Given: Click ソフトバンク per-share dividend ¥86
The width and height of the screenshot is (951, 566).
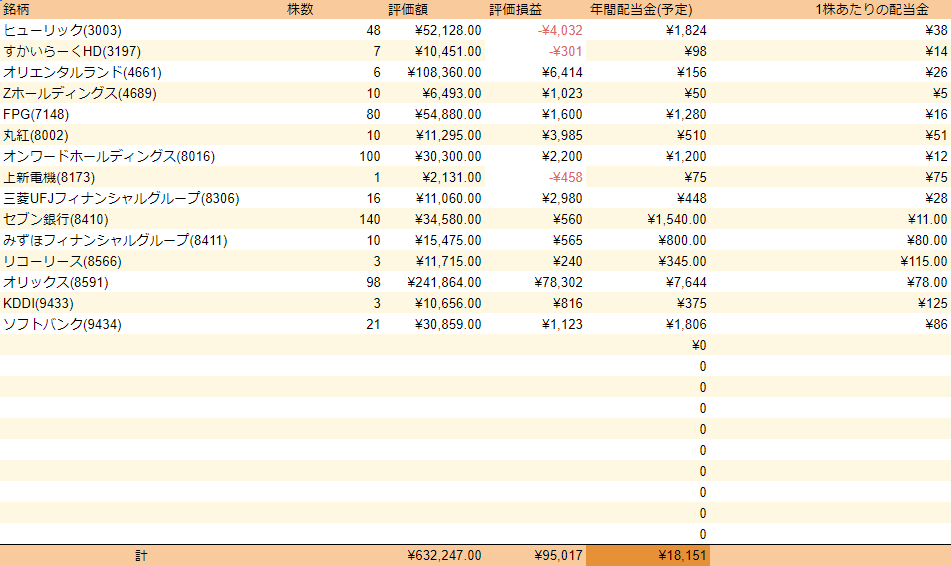Looking at the screenshot, I should pos(936,325).
